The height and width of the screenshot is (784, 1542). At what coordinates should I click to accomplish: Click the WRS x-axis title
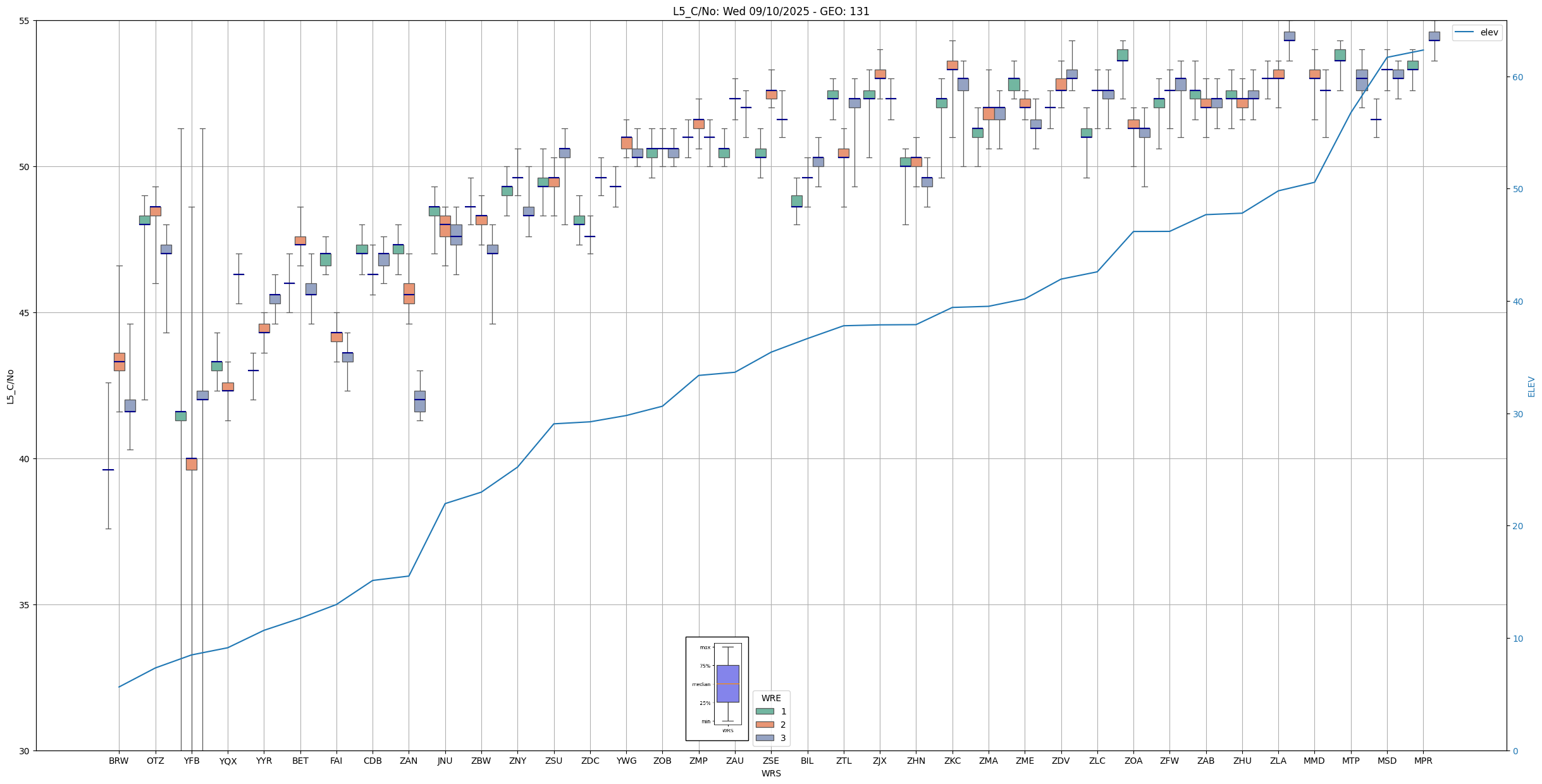[x=770, y=773]
